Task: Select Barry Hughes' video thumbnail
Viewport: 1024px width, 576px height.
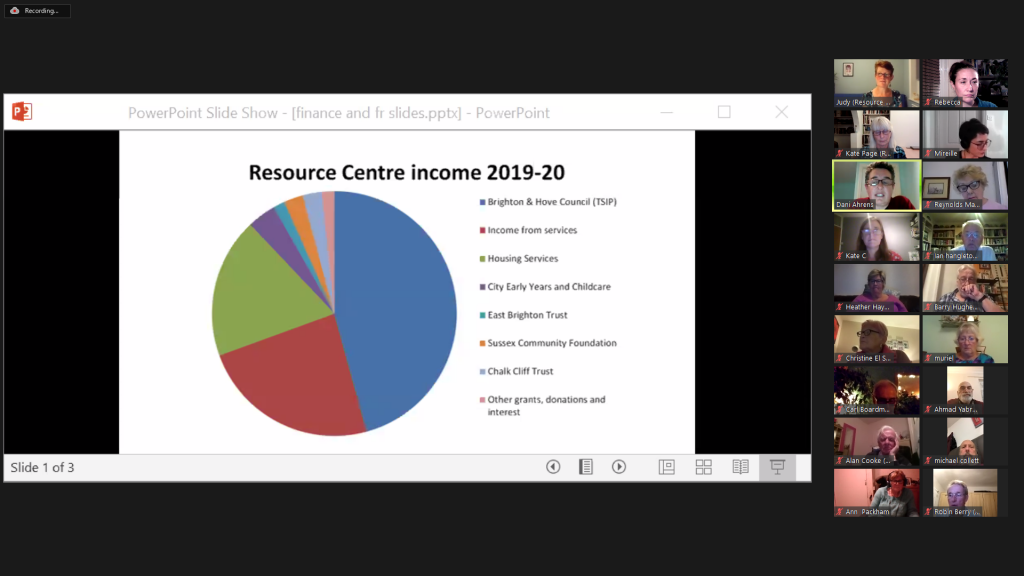Action: tap(965, 288)
